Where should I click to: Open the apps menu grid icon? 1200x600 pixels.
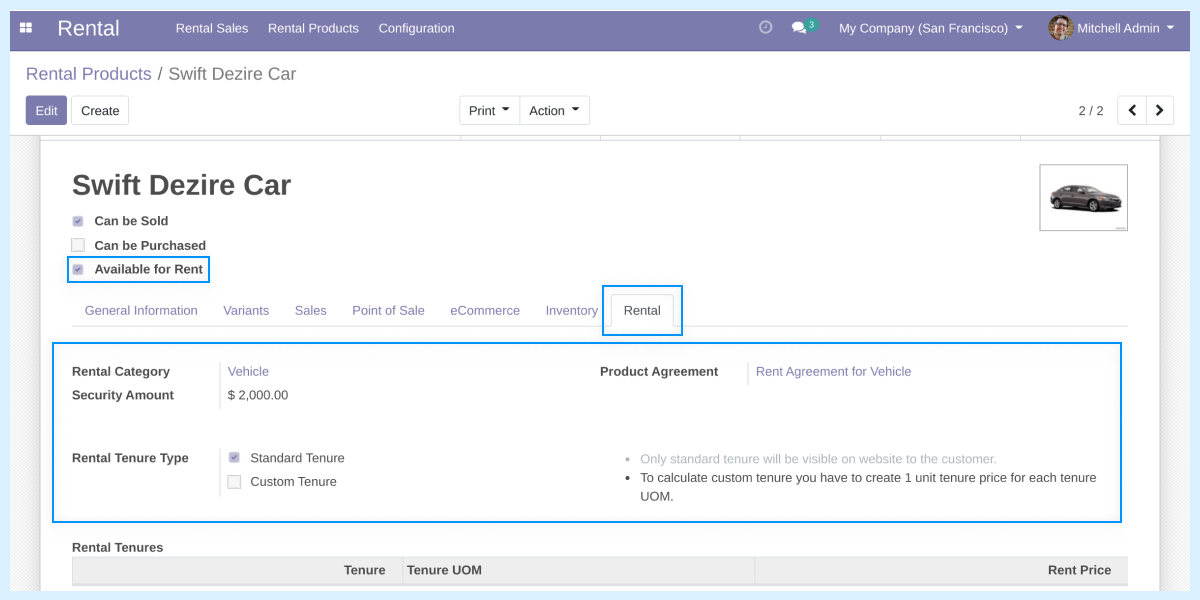point(25,28)
